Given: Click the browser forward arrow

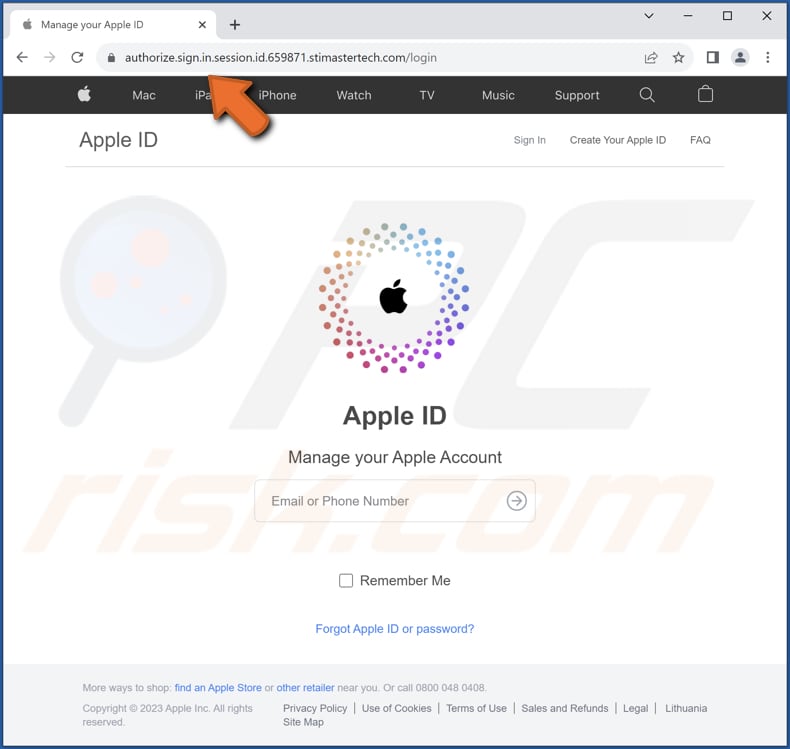Looking at the screenshot, I should coord(49,57).
